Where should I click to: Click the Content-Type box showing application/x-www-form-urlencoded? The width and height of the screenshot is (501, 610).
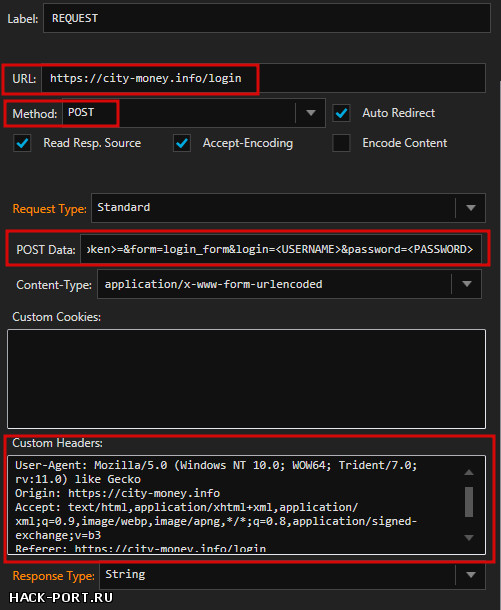point(289,284)
